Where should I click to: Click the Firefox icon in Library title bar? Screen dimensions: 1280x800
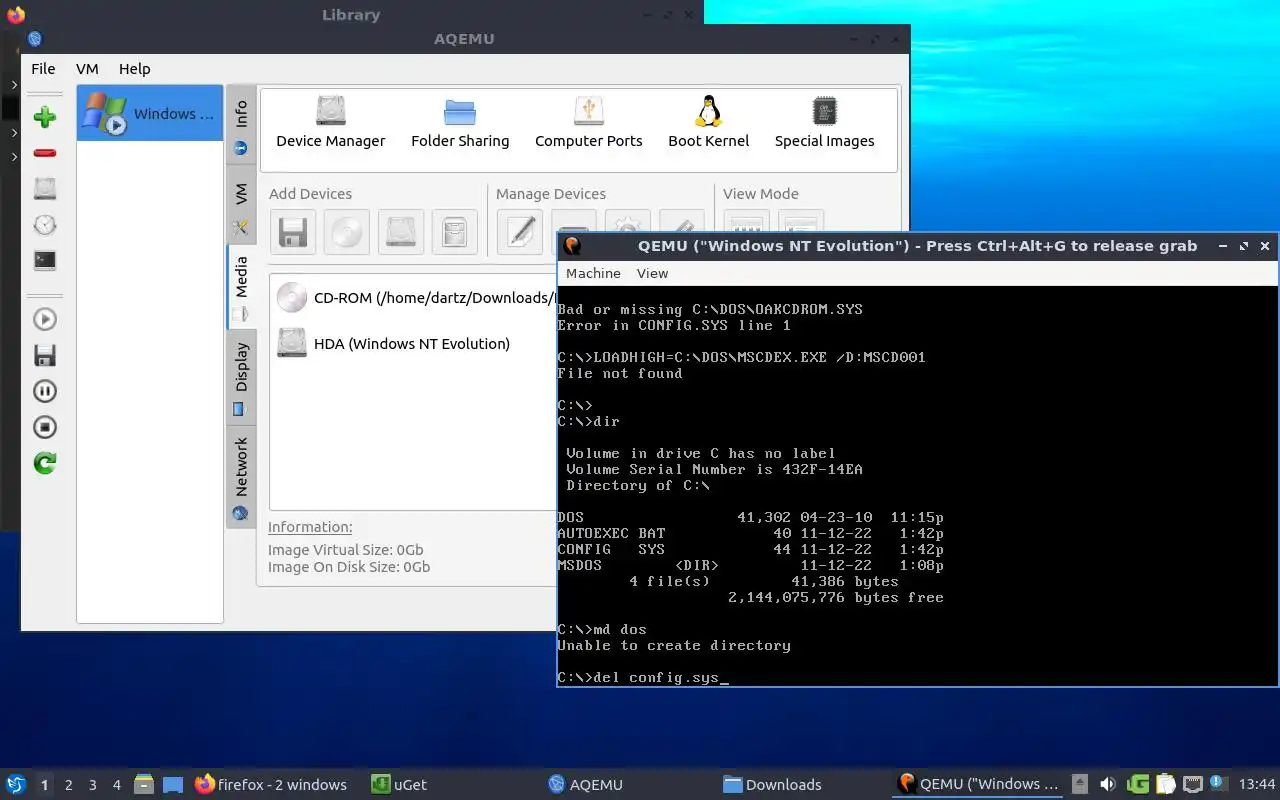(15, 15)
